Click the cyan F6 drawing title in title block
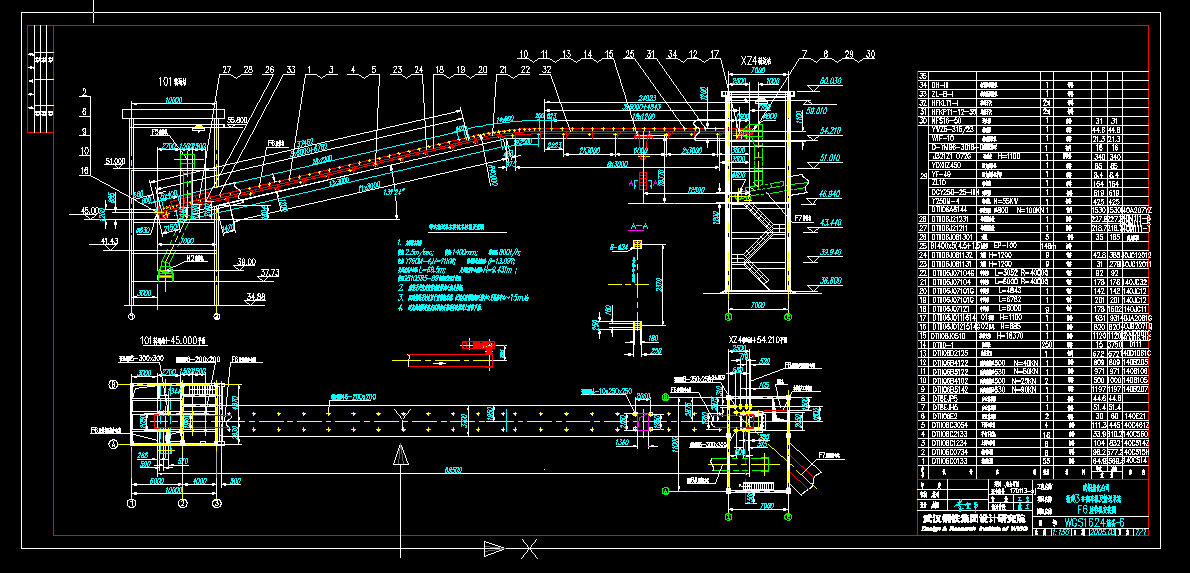This screenshot has height=573, width=1190. (1097, 509)
